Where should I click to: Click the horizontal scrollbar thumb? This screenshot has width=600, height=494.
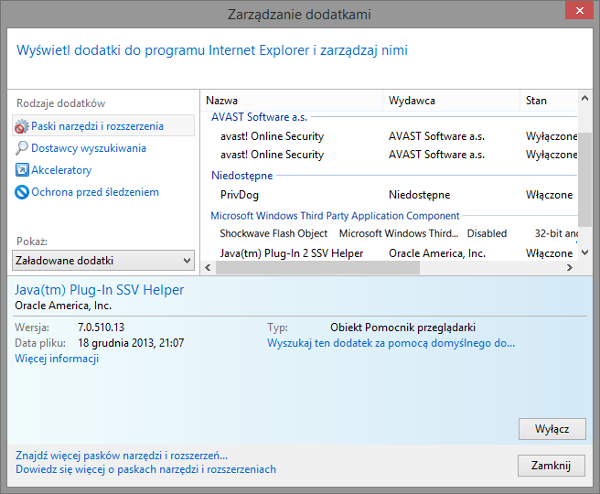[x=318, y=267]
